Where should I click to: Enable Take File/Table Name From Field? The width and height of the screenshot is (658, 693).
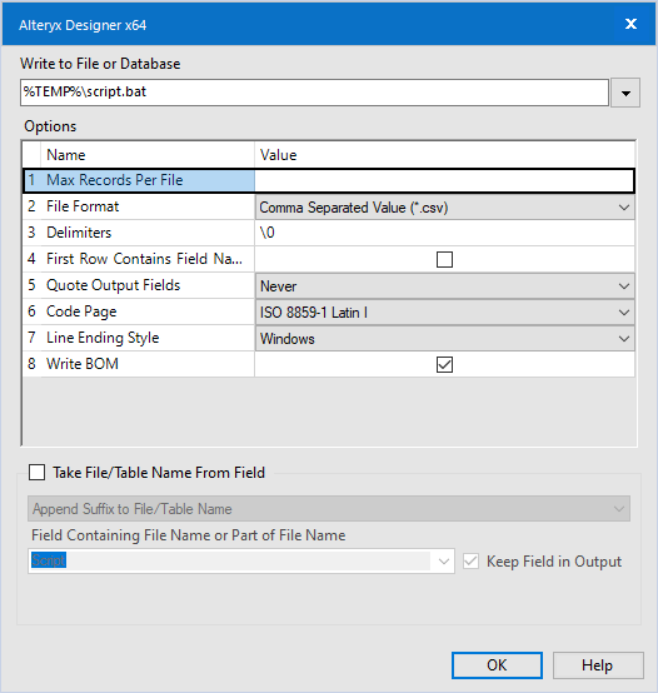point(37,472)
